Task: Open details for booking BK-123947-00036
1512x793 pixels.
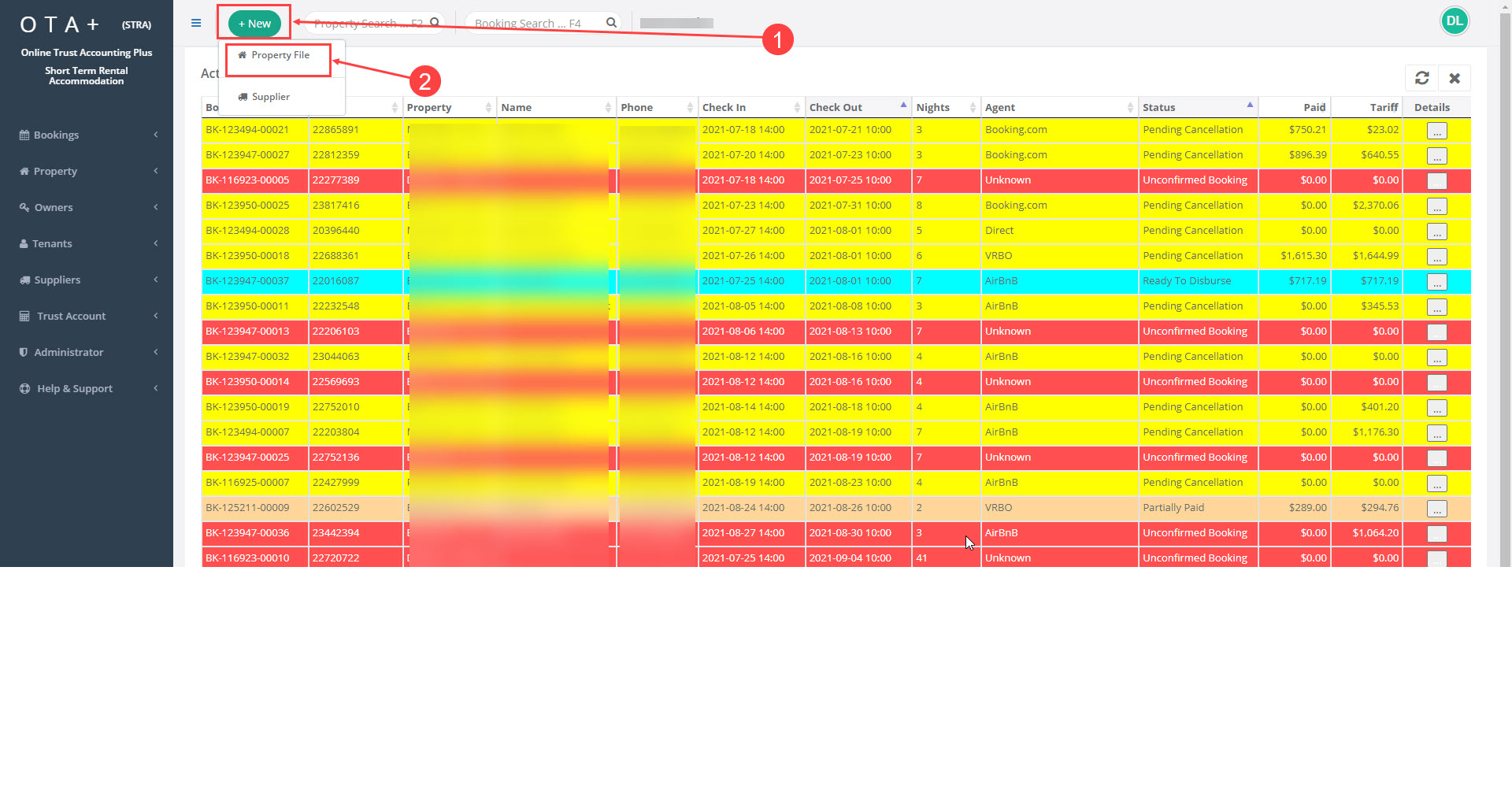Action: (1436, 534)
